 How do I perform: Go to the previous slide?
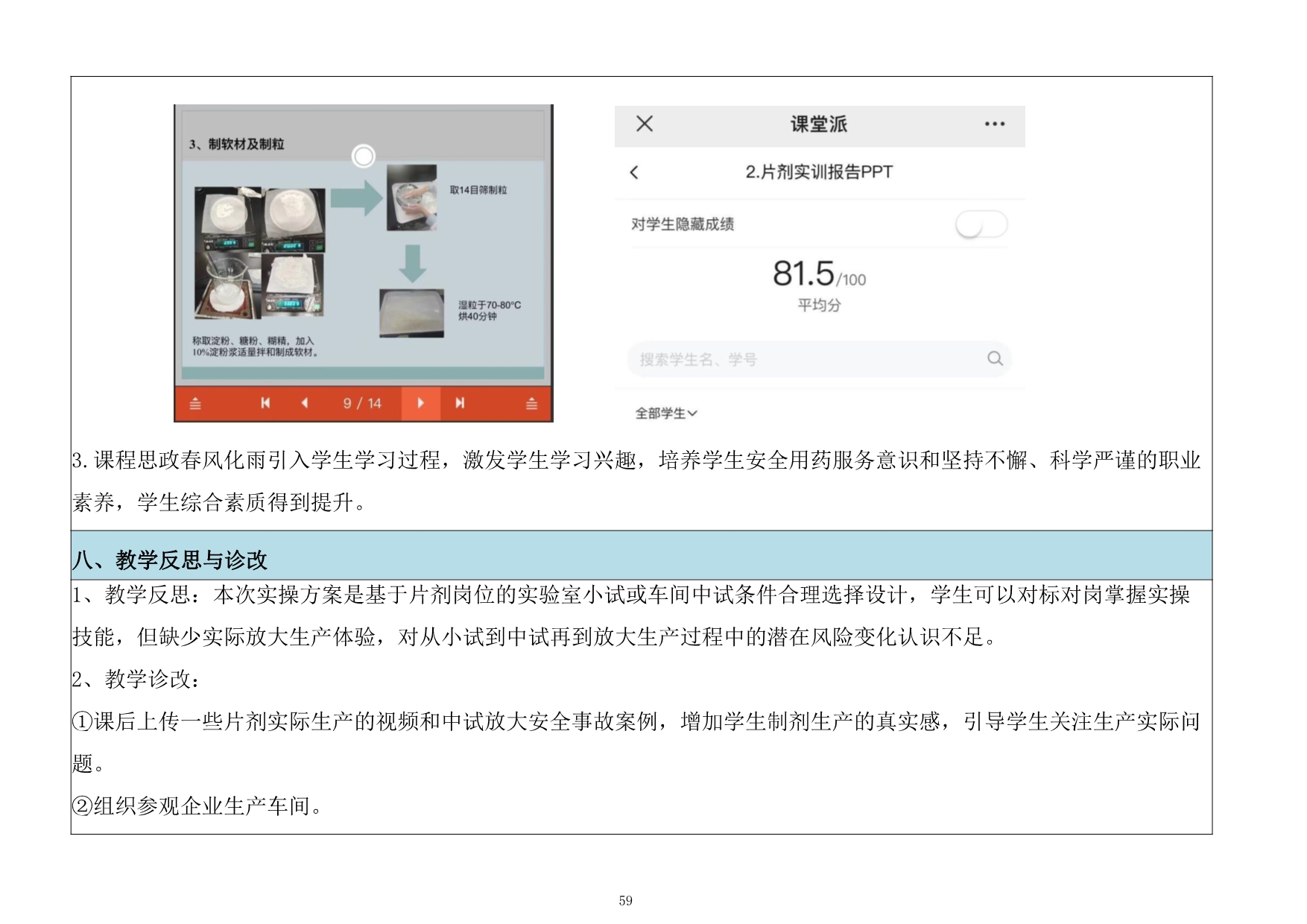click(x=304, y=403)
